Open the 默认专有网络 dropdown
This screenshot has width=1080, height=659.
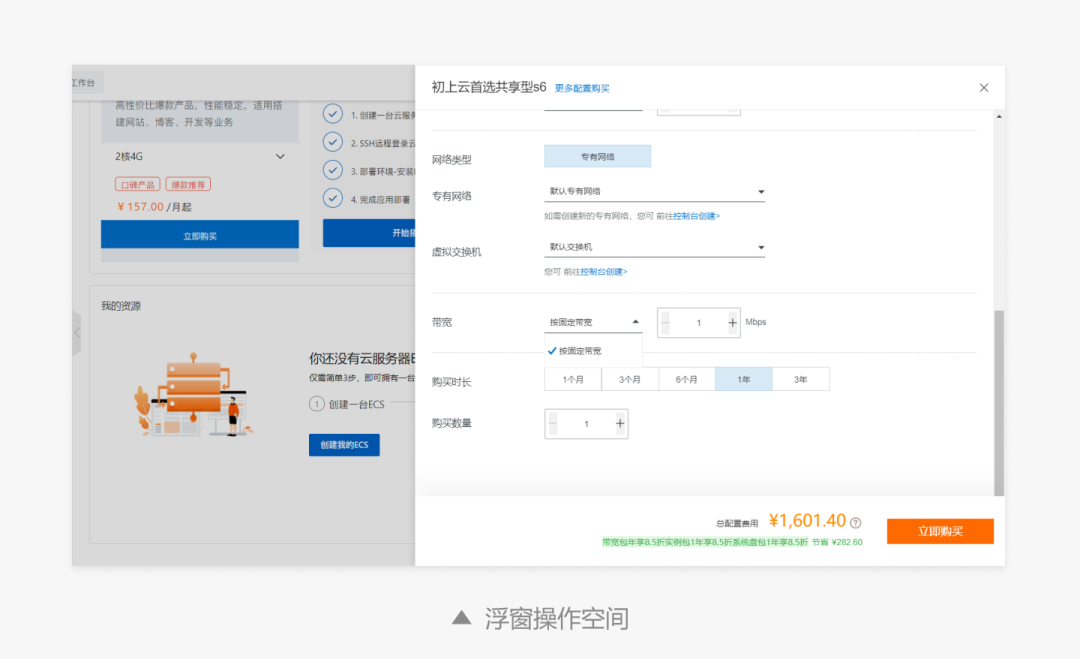[x=654, y=191]
